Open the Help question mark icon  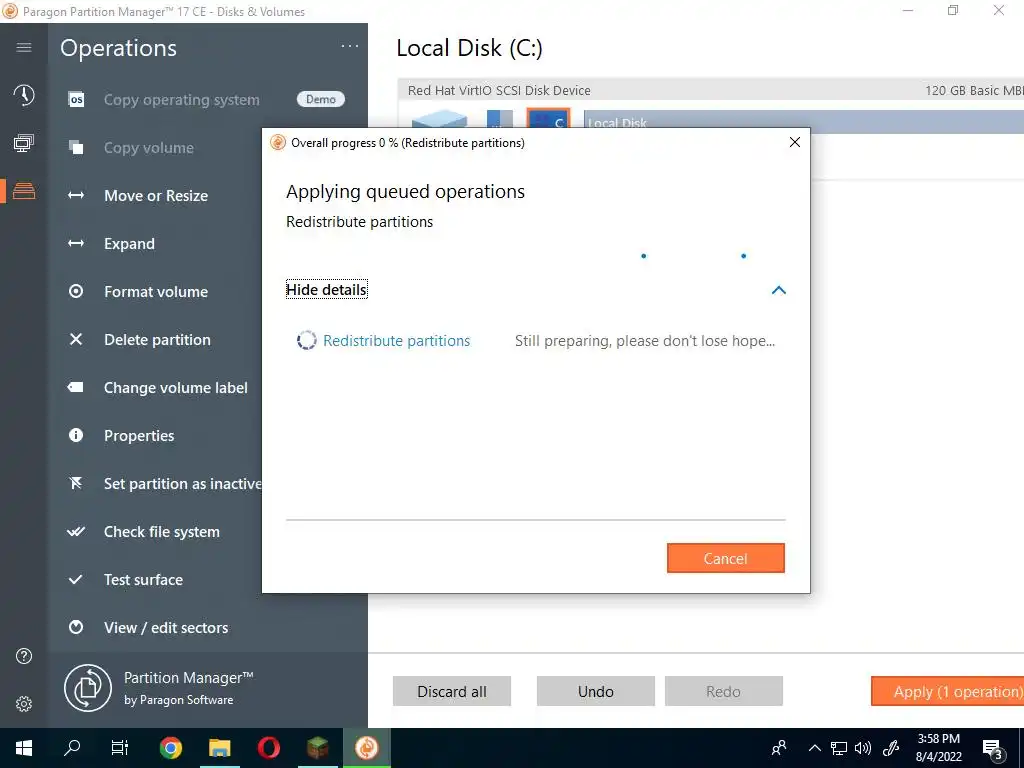[24, 656]
